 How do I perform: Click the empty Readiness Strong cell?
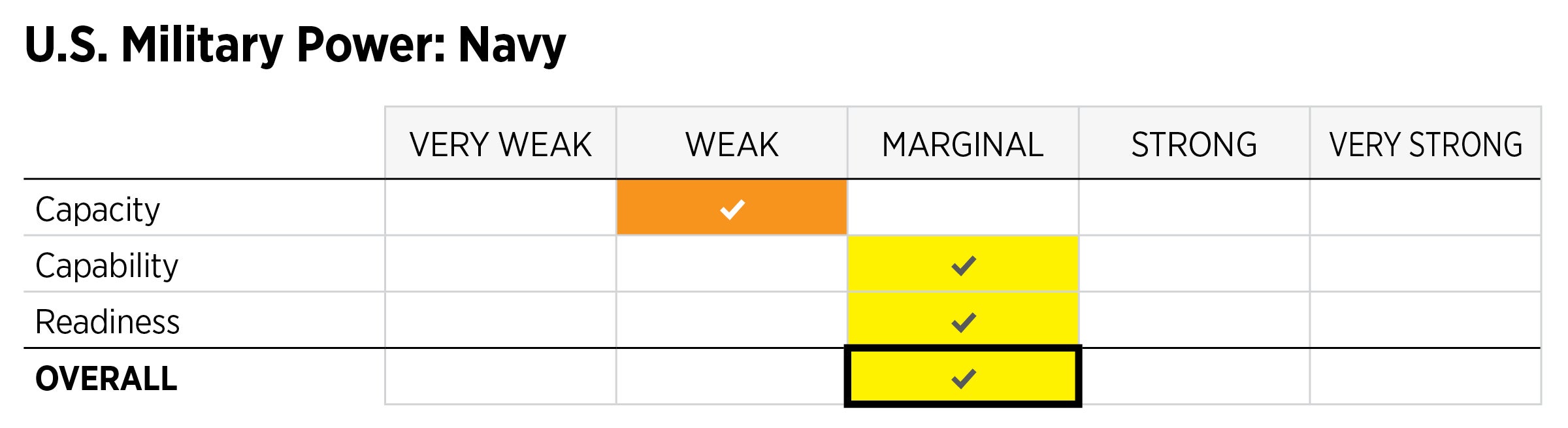point(1194,320)
